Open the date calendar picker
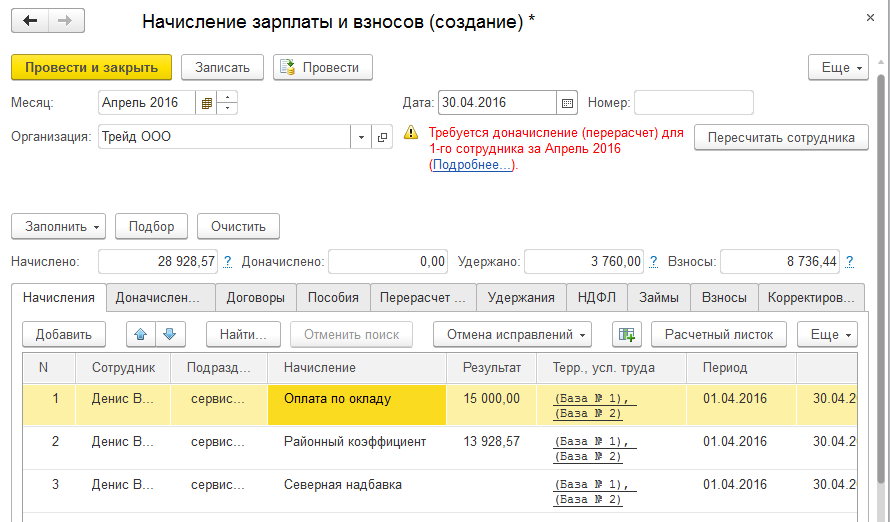 pyautogui.click(x=568, y=103)
